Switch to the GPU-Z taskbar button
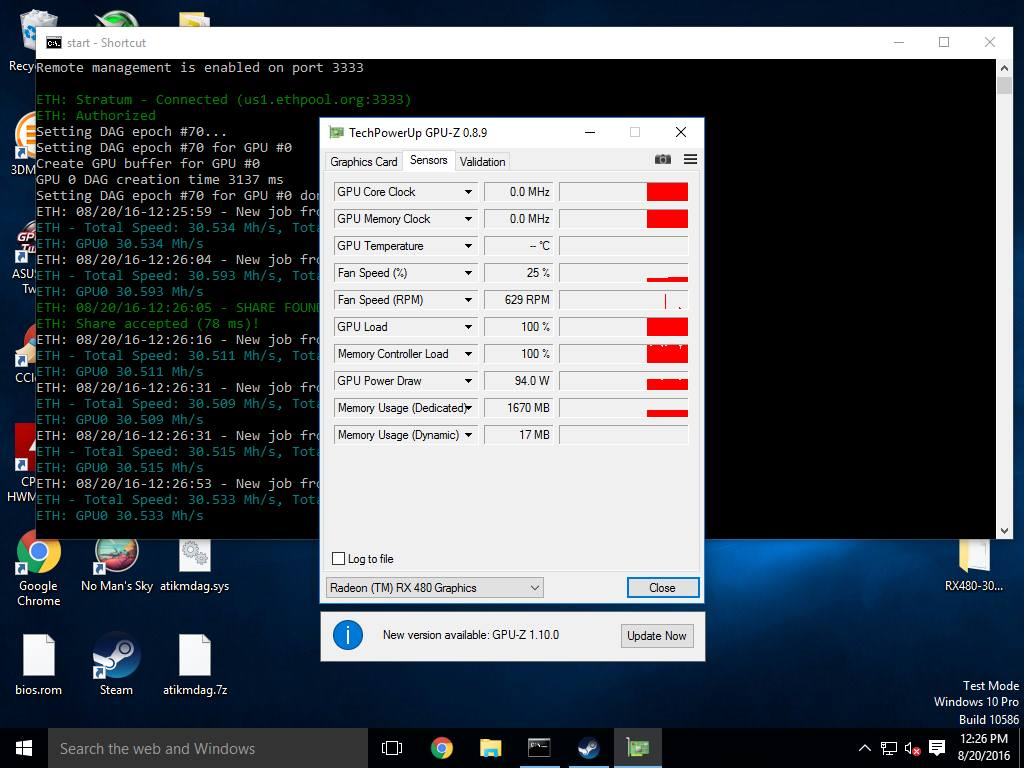 [637, 748]
